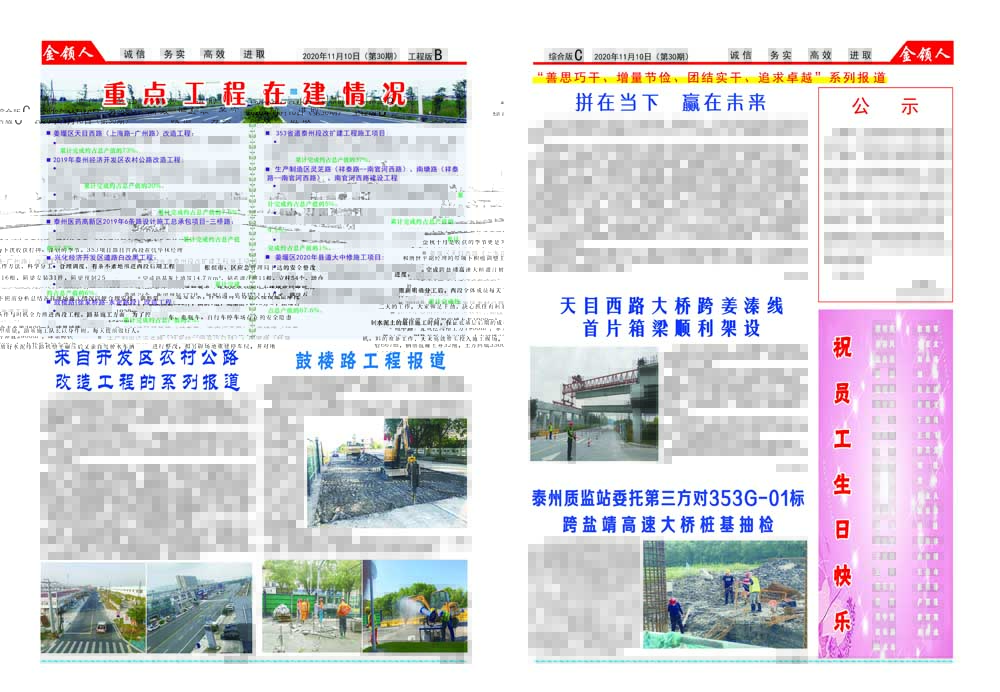Click the right page date 2020年11月10日(第30期)
This screenshot has width=1000, height=692.
(x=641, y=56)
